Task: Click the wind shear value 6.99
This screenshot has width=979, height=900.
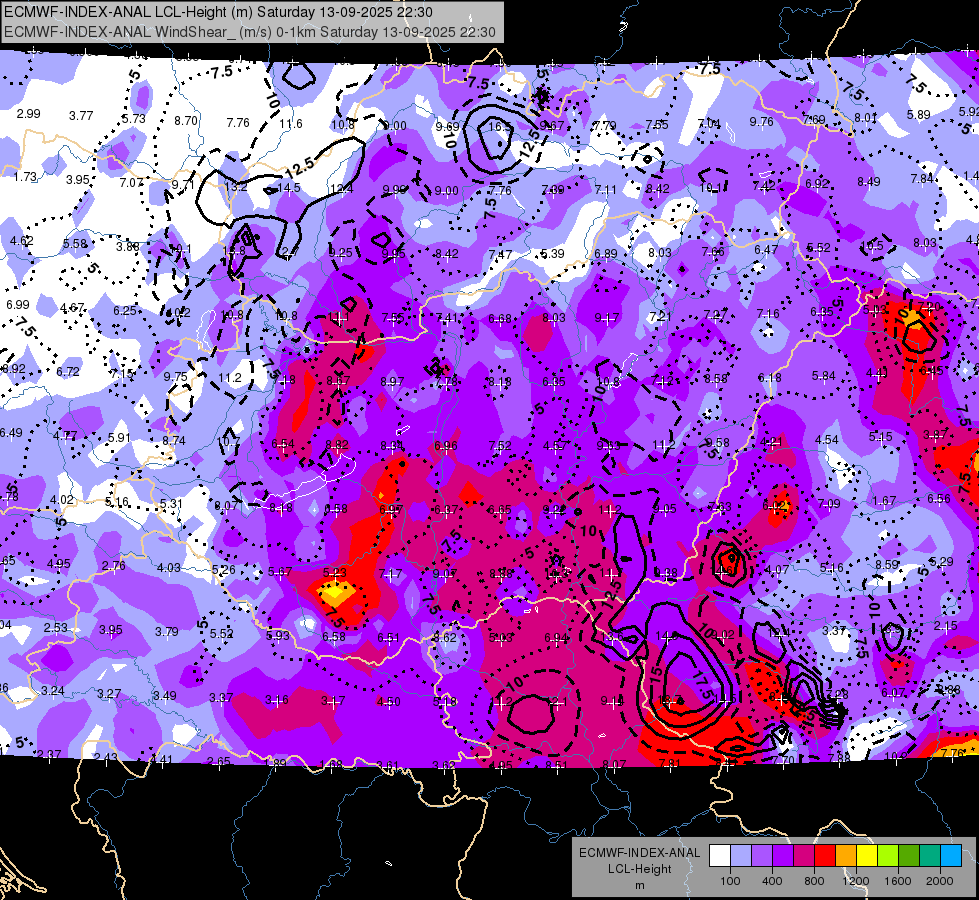Action: (x=17, y=305)
